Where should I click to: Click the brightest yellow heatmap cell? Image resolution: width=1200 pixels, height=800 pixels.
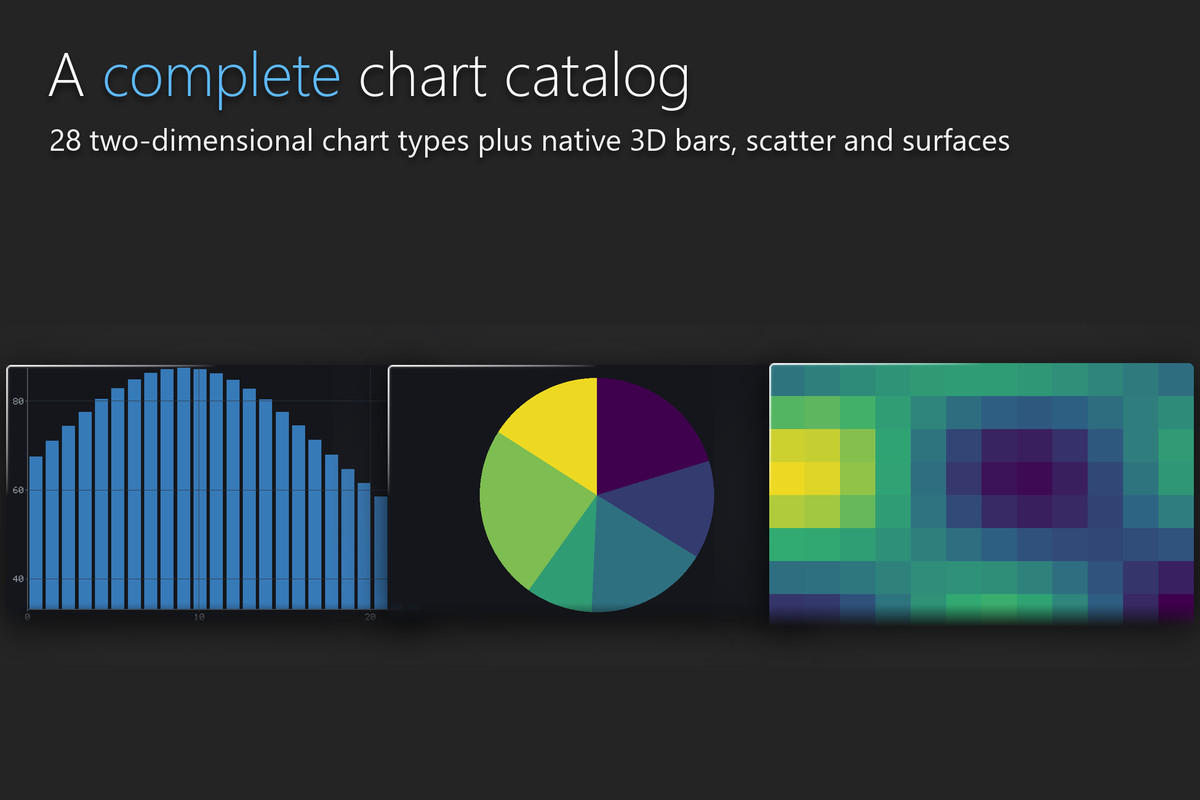coord(787,478)
